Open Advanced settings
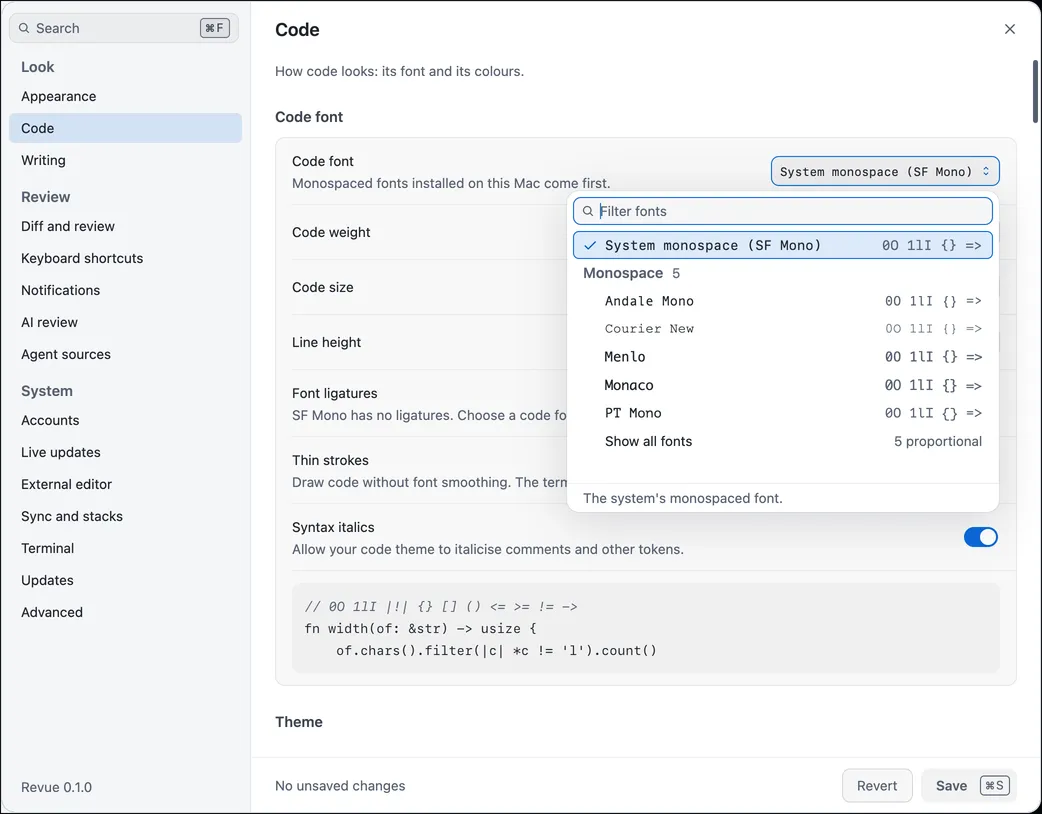The image size is (1042, 814). [125, 612]
